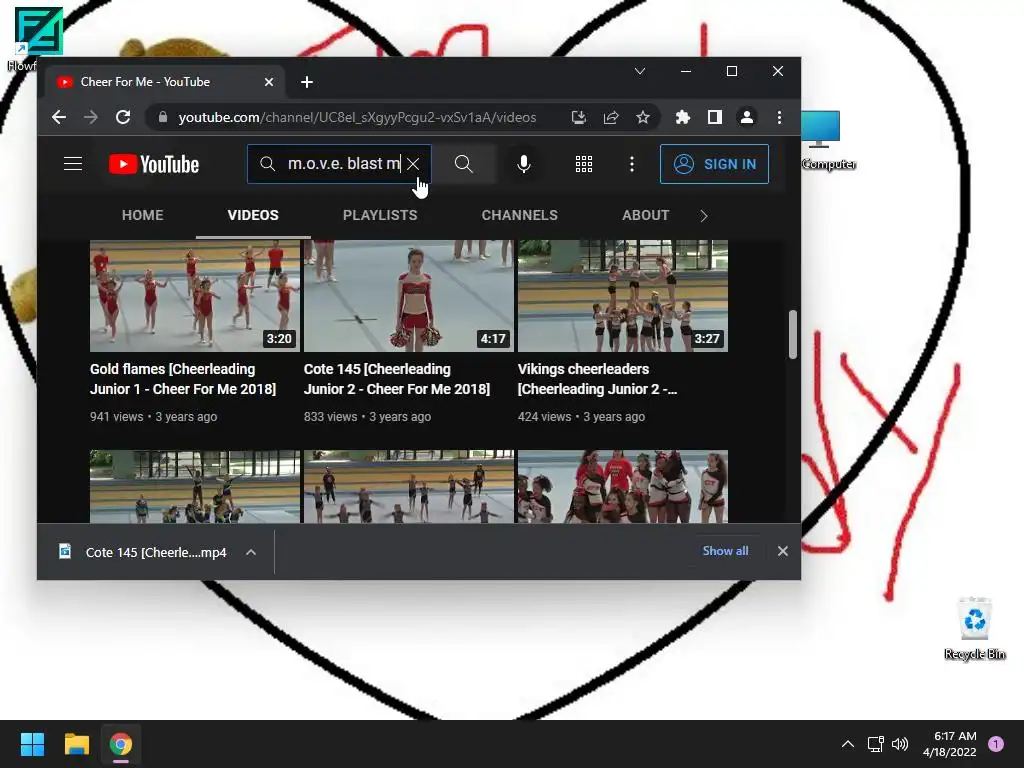Click the Chrome taskbar icon
This screenshot has width=1024, height=768.
[x=121, y=744]
